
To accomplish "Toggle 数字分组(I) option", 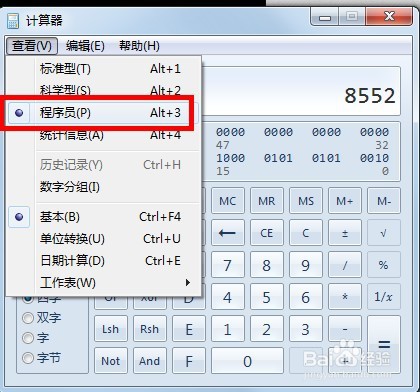I will tap(104, 187).
